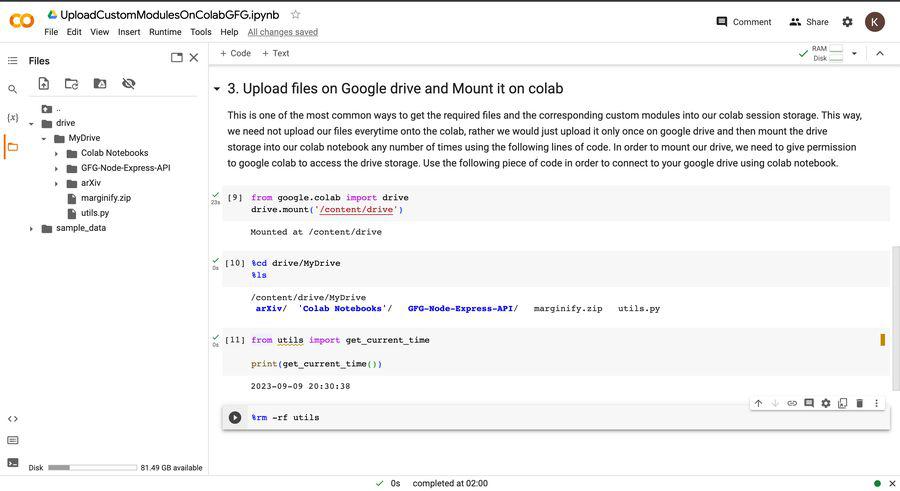
Task: Star the notebook title
Action: click(x=295, y=15)
